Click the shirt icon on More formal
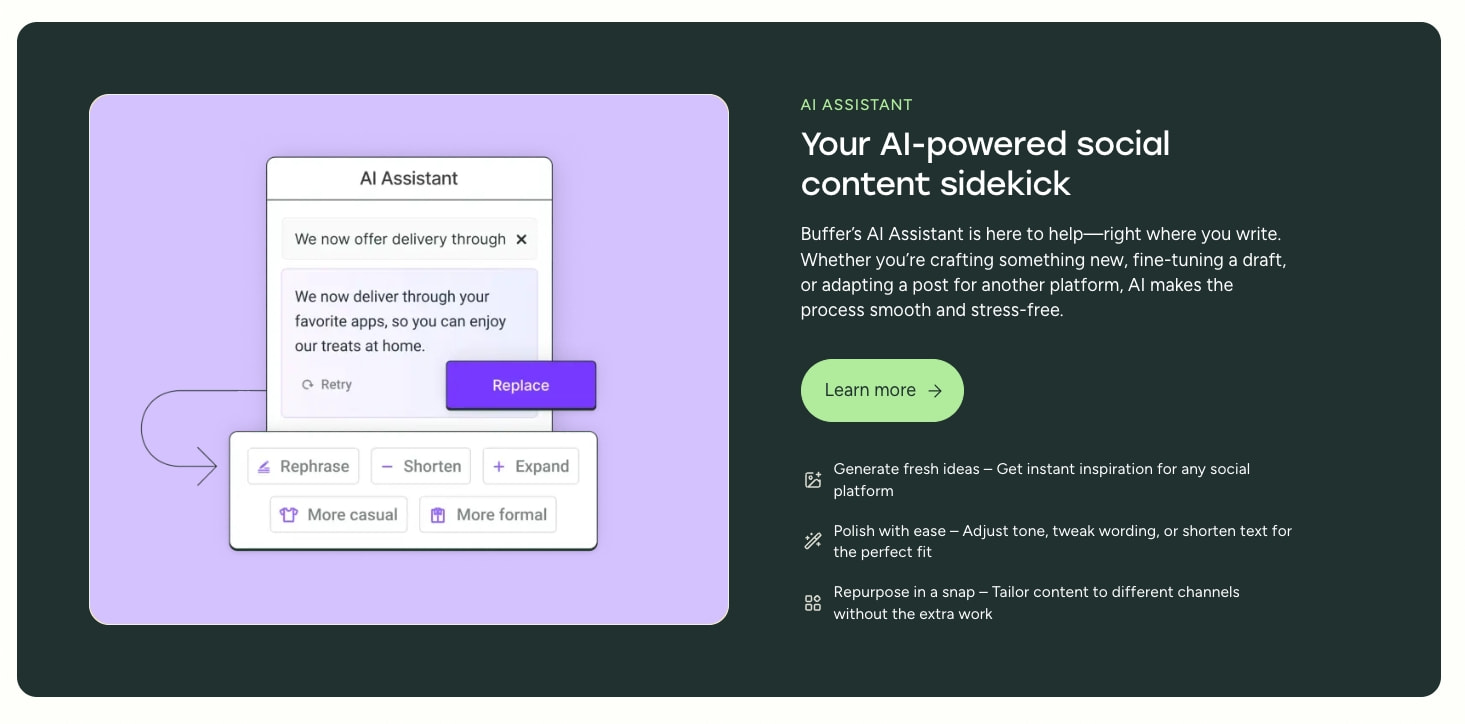This screenshot has width=1465, height=724. point(438,515)
